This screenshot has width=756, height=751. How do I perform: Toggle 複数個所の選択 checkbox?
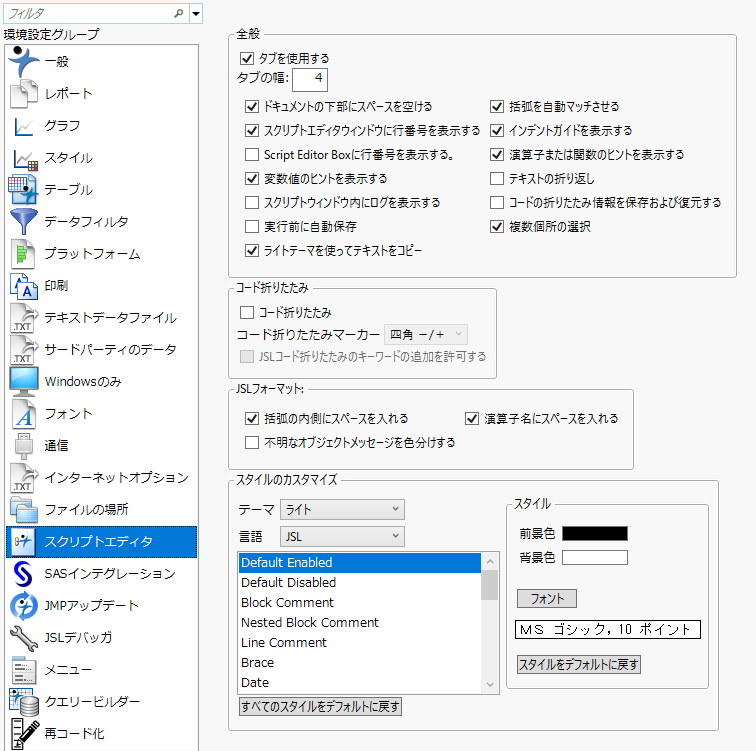[497, 227]
